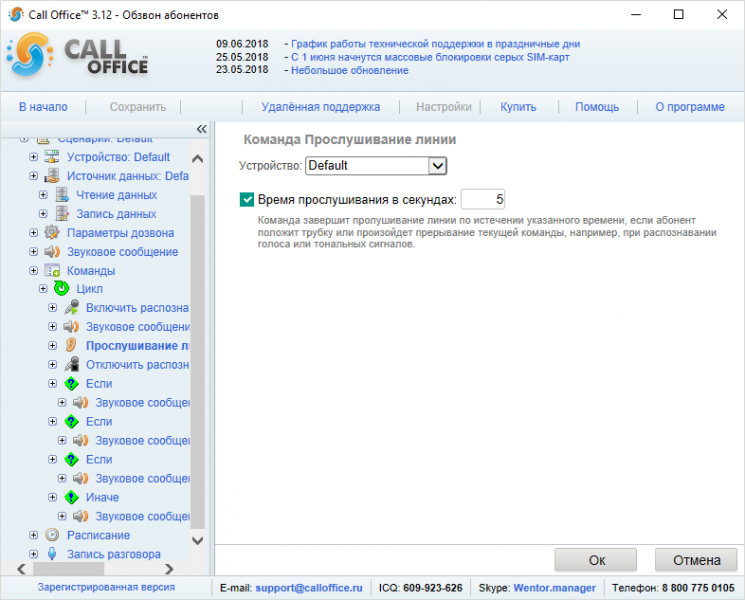Expand the Параметры дозвона node
The image size is (745, 600).
(x=33, y=233)
